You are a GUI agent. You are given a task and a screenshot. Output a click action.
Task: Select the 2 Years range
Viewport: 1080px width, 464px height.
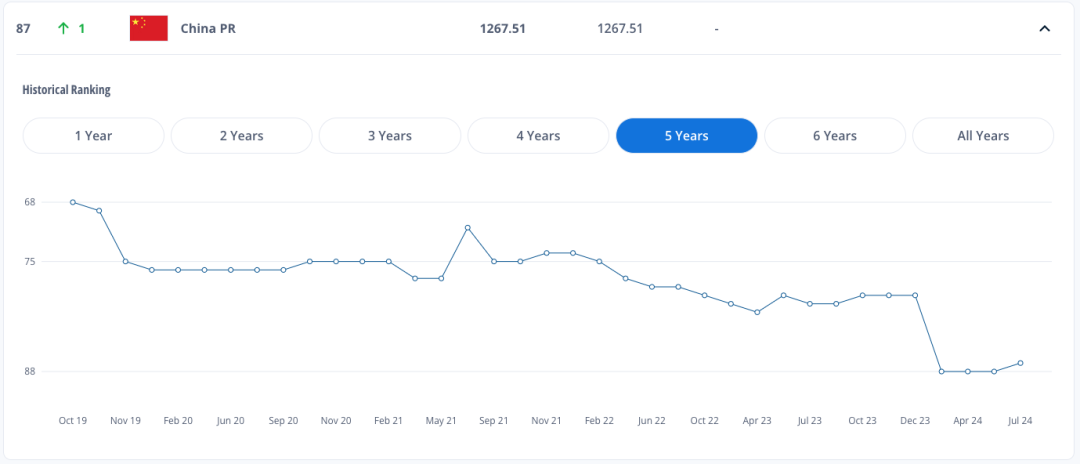(242, 136)
